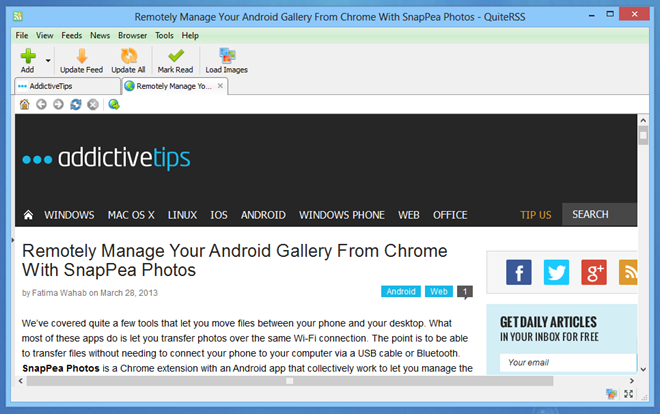The image size is (660, 414).
Task: Click the horizontal scrollbar left arrow
Action: [21, 381]
